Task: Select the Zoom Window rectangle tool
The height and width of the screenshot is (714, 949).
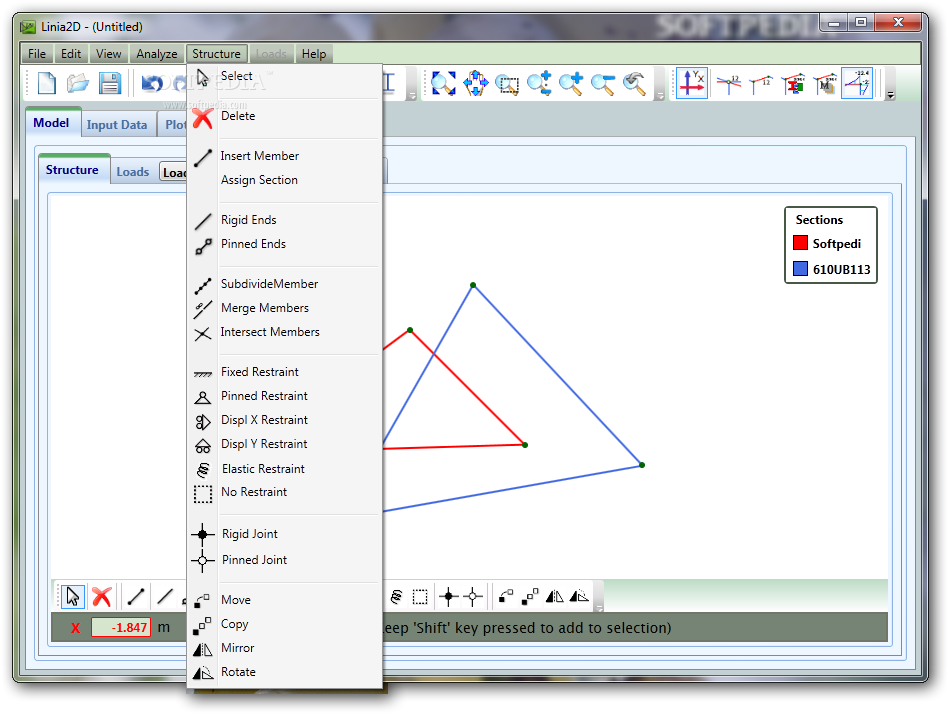Action: pyautogui.click(x=507, y=85)
